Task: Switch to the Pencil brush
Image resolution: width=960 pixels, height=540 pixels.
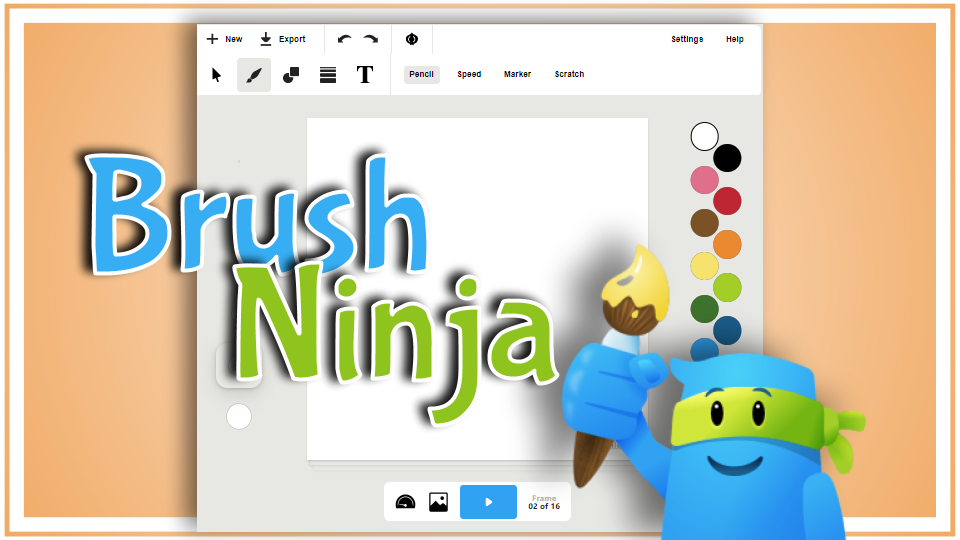Action: click(x=421, y=74)
